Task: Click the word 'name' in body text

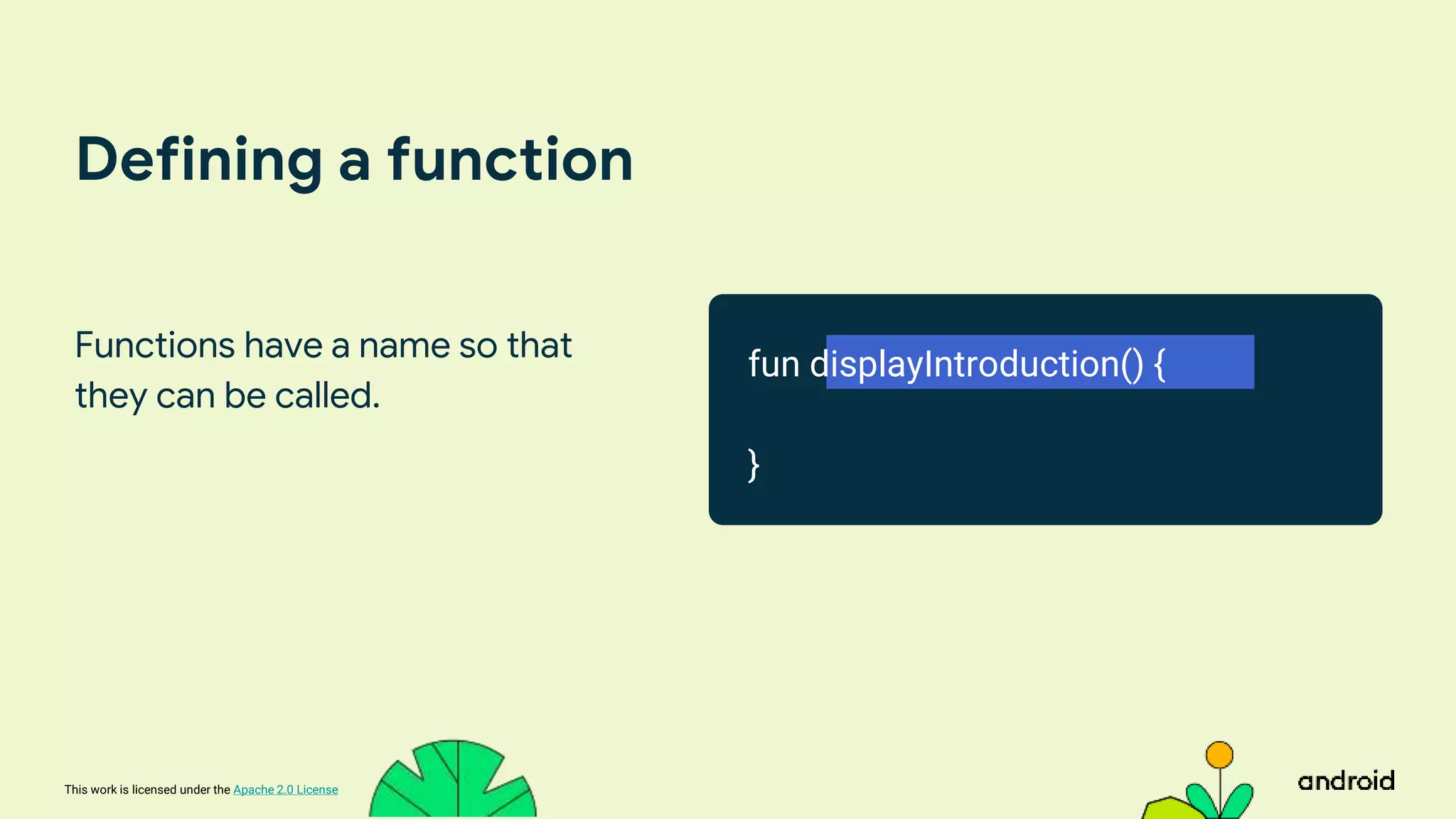Action: click(x=404, y=346)
